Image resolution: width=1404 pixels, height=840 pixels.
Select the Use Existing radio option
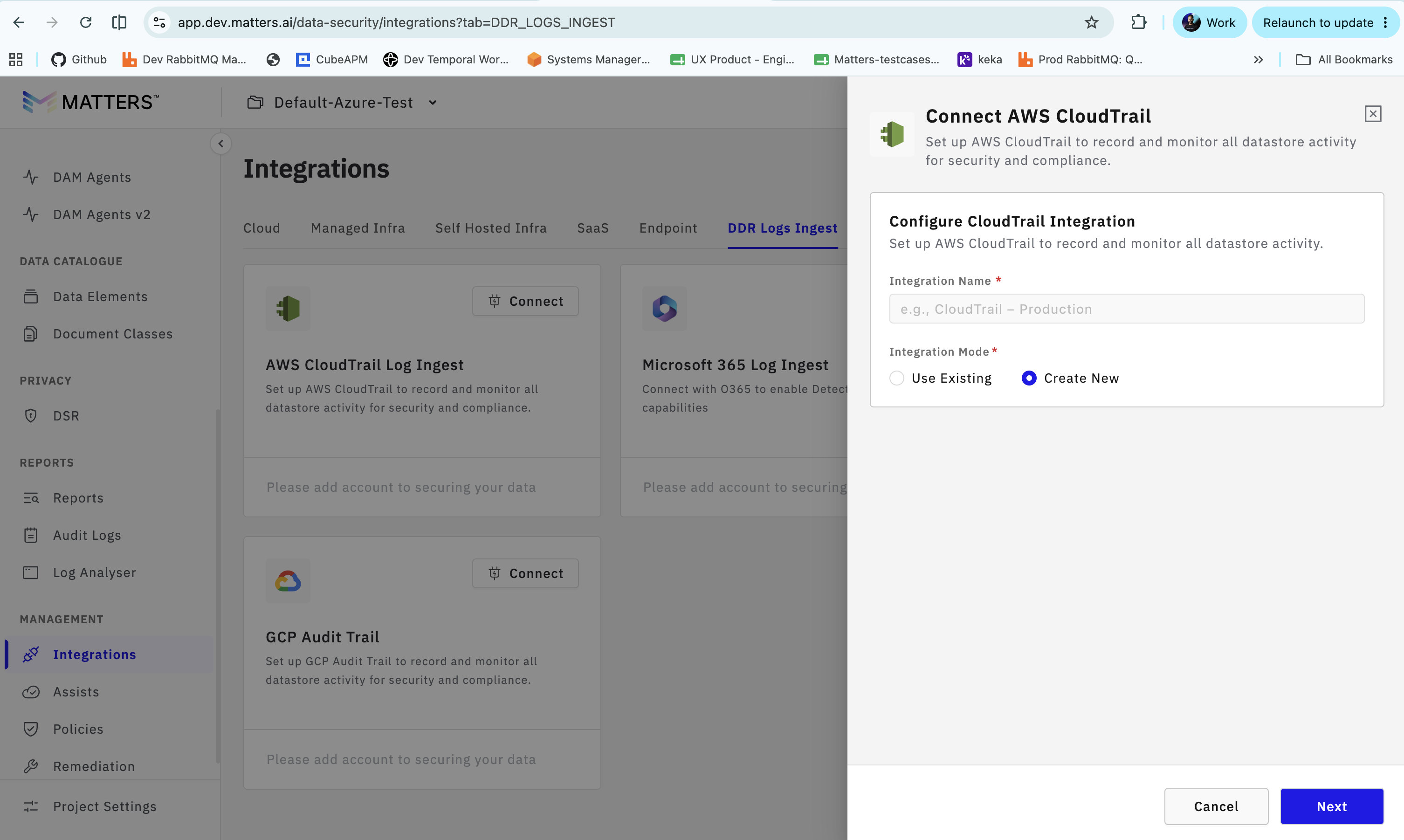tap(896, 379)
